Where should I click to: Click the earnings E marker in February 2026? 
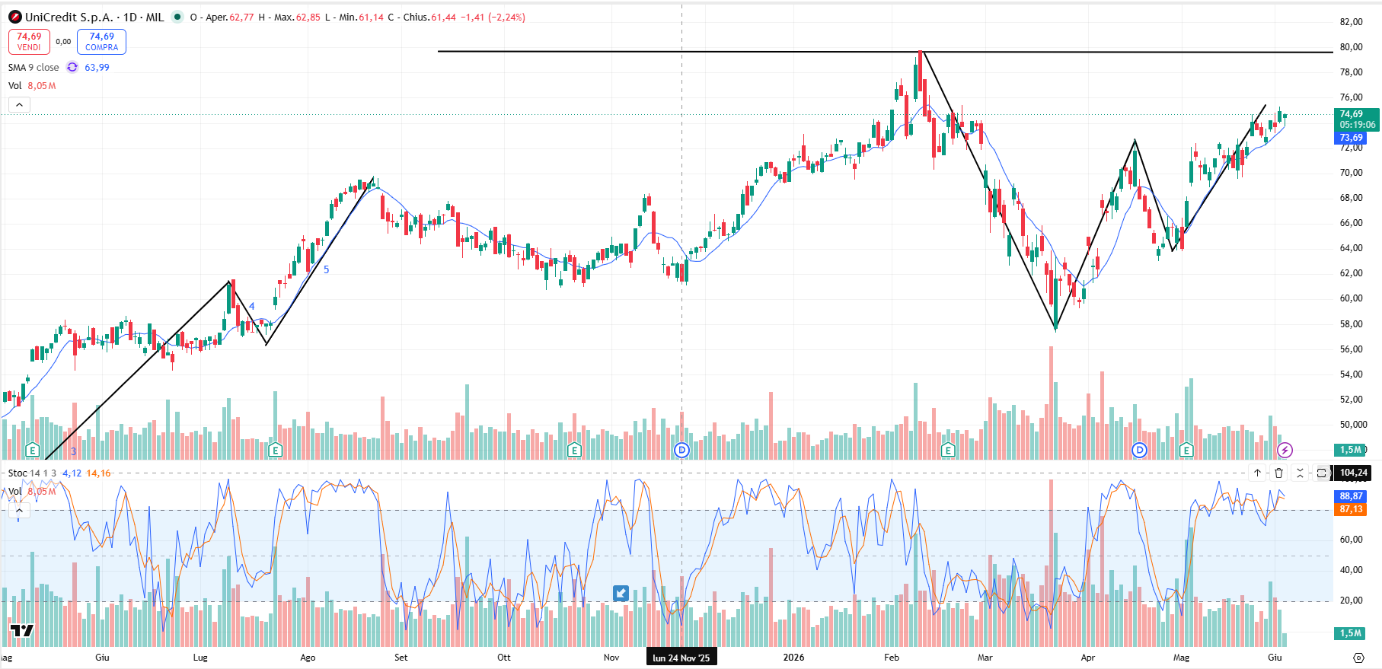[949, 450]
